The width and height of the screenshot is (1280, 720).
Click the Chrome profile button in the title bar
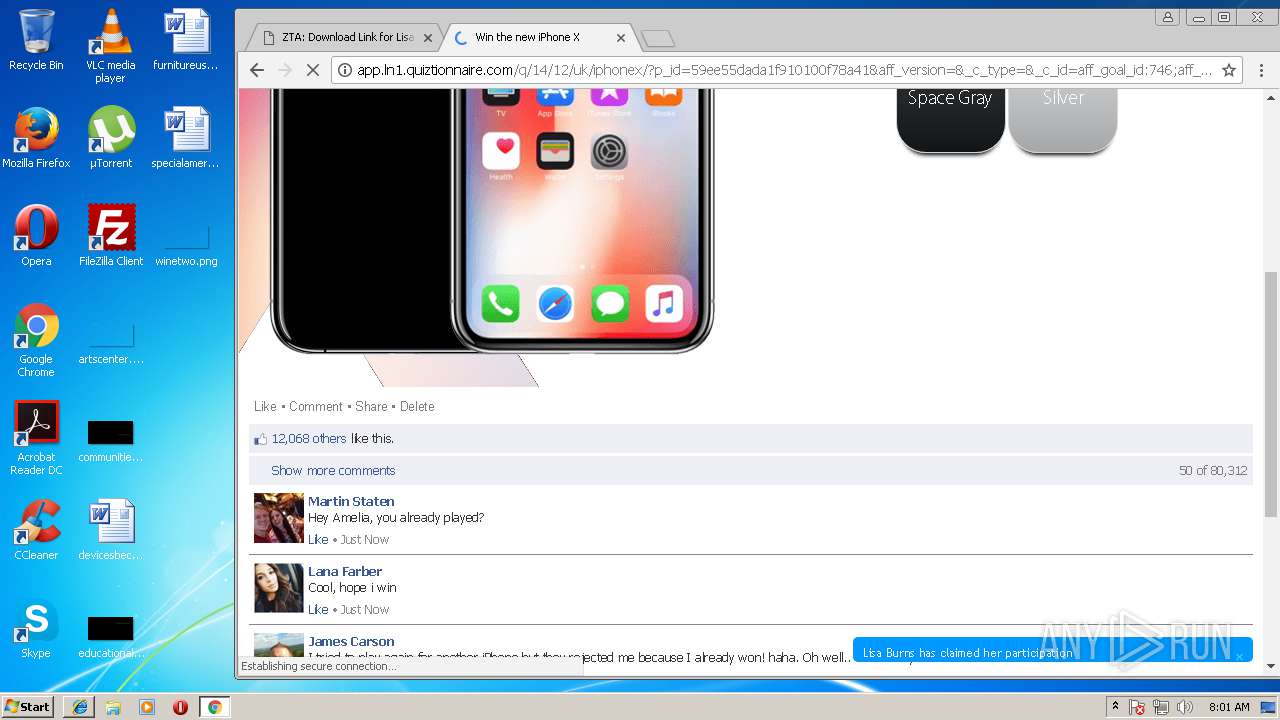pyautogui.click(x=1167, y=17)
